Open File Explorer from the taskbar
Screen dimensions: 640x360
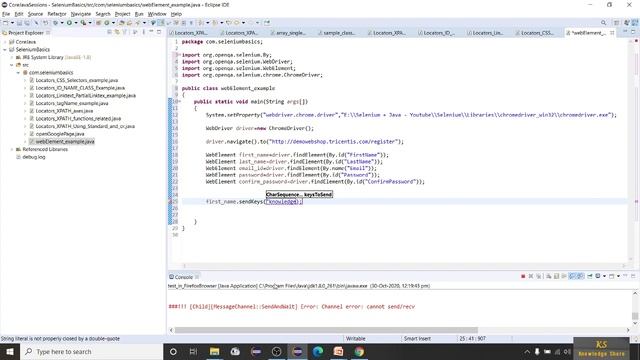coord(214,351)
